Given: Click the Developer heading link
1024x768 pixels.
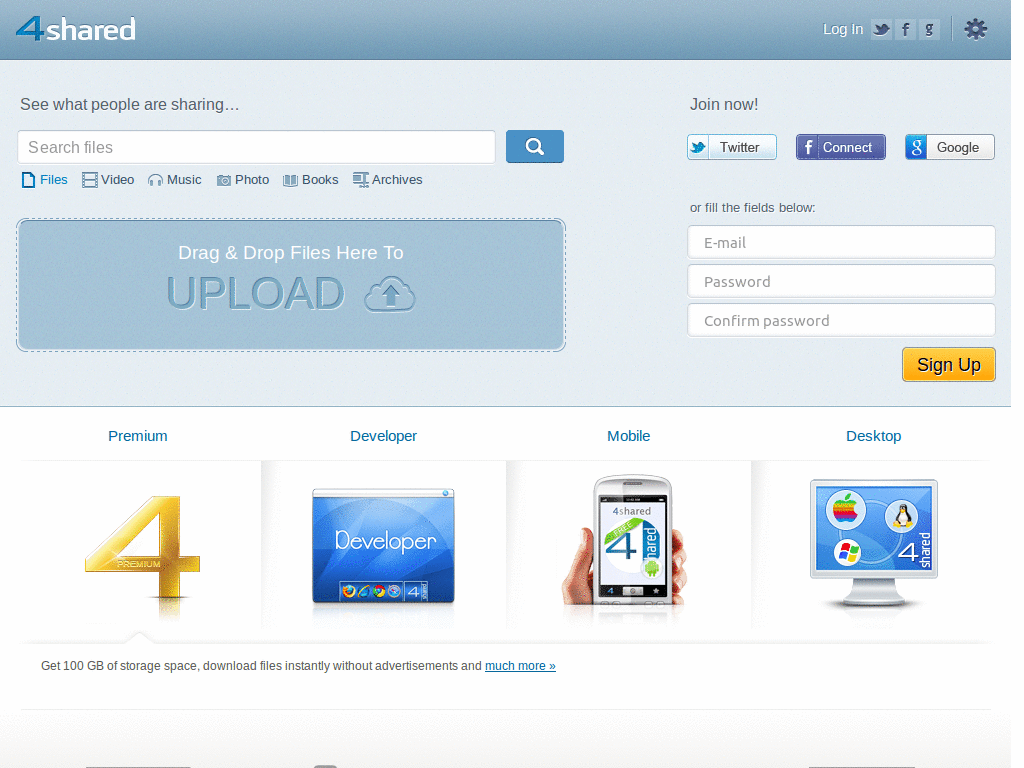Looking at the screenshot, I should click(x=383, y=436).
